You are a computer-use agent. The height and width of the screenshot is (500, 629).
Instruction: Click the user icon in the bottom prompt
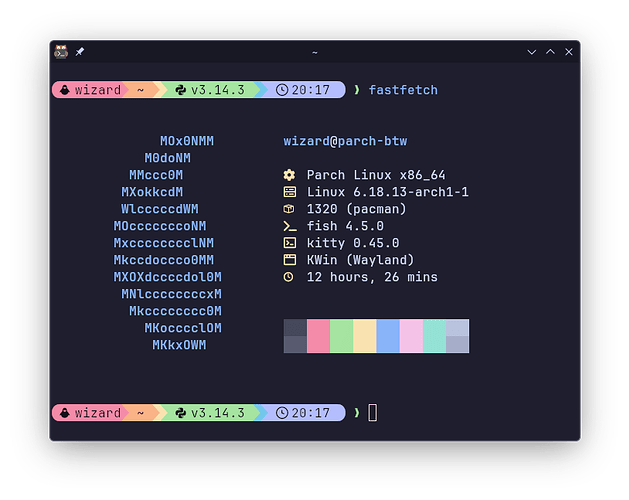pyautogui.click(x=65, y=413)
